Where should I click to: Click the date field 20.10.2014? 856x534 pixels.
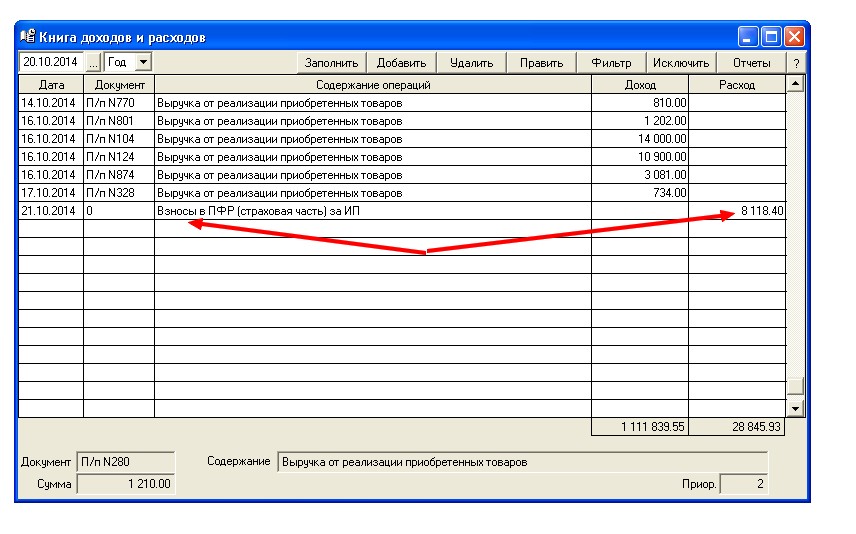[x=51, y=62]
